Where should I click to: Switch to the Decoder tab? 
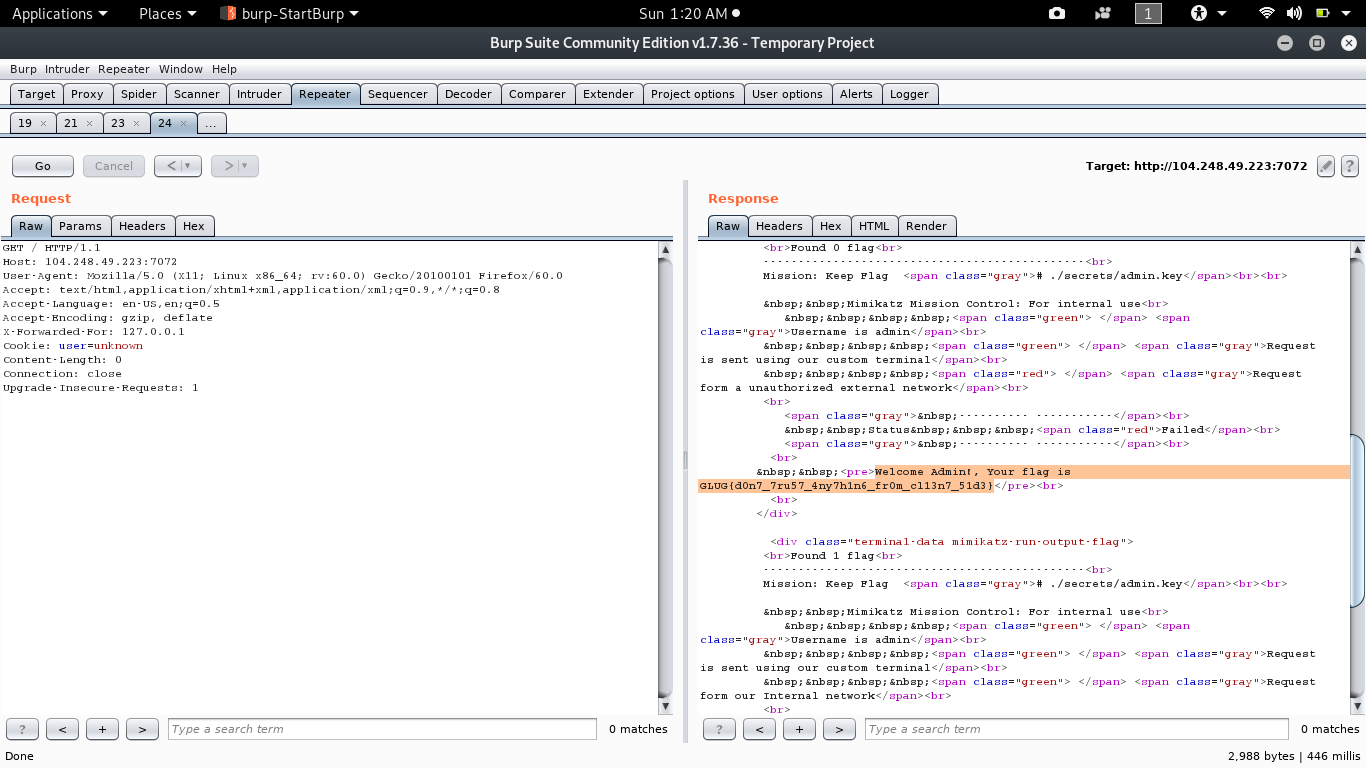[x=468, y=93]
